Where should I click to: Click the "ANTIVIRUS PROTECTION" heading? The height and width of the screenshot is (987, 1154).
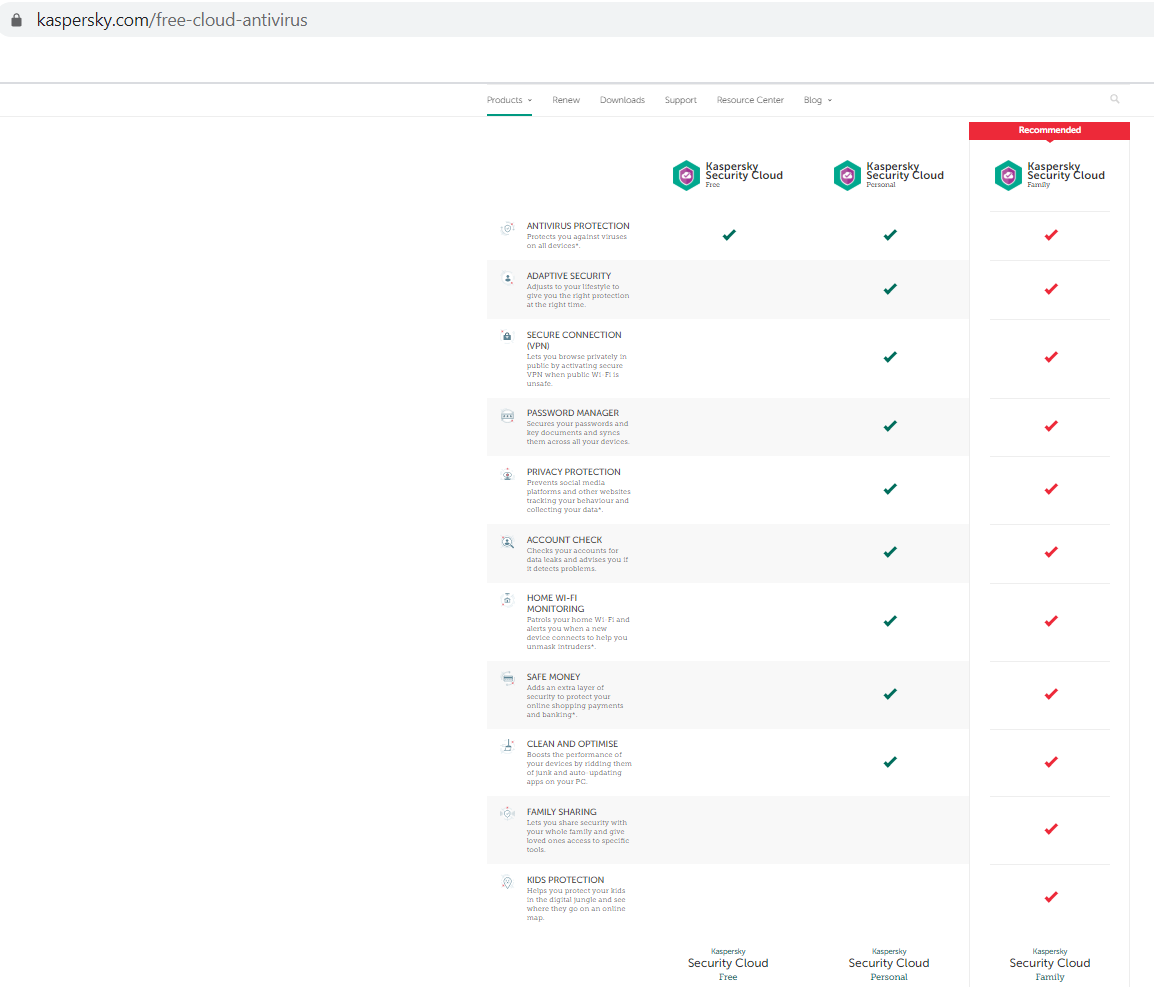(x=578, y=226)
